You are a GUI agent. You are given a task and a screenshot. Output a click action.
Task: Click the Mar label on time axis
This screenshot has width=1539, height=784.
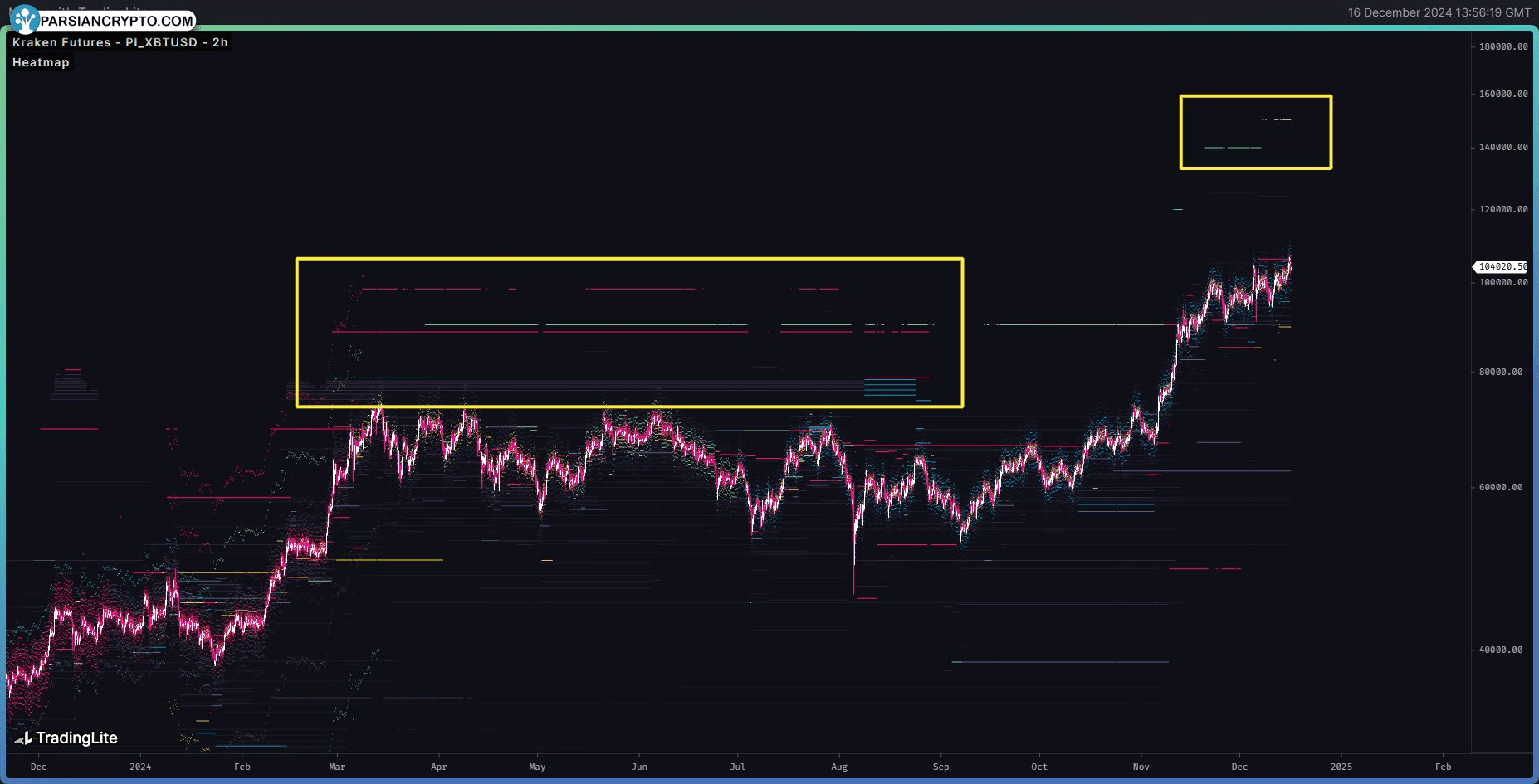(x=337, y=767)
